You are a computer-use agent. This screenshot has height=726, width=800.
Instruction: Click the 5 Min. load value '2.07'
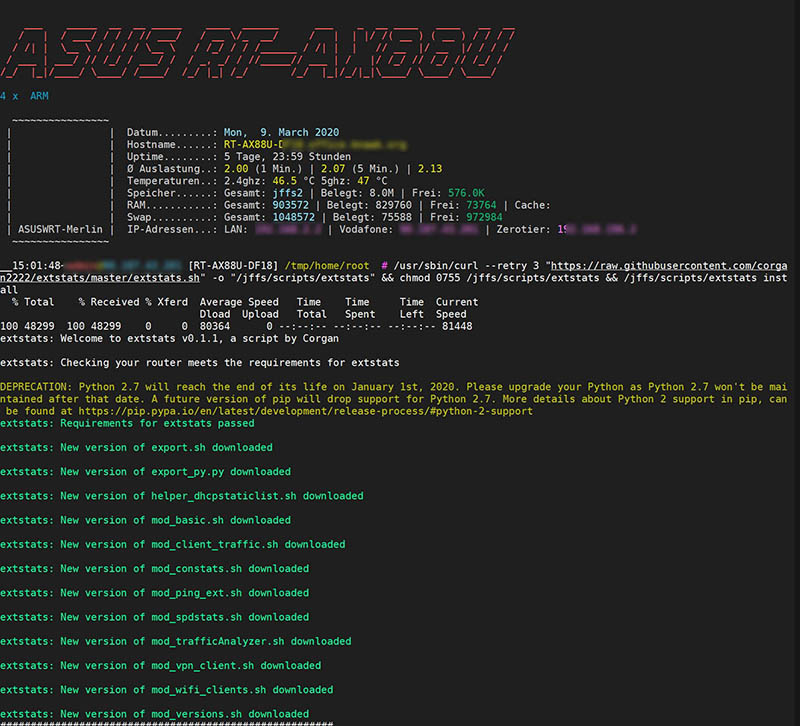333,169
